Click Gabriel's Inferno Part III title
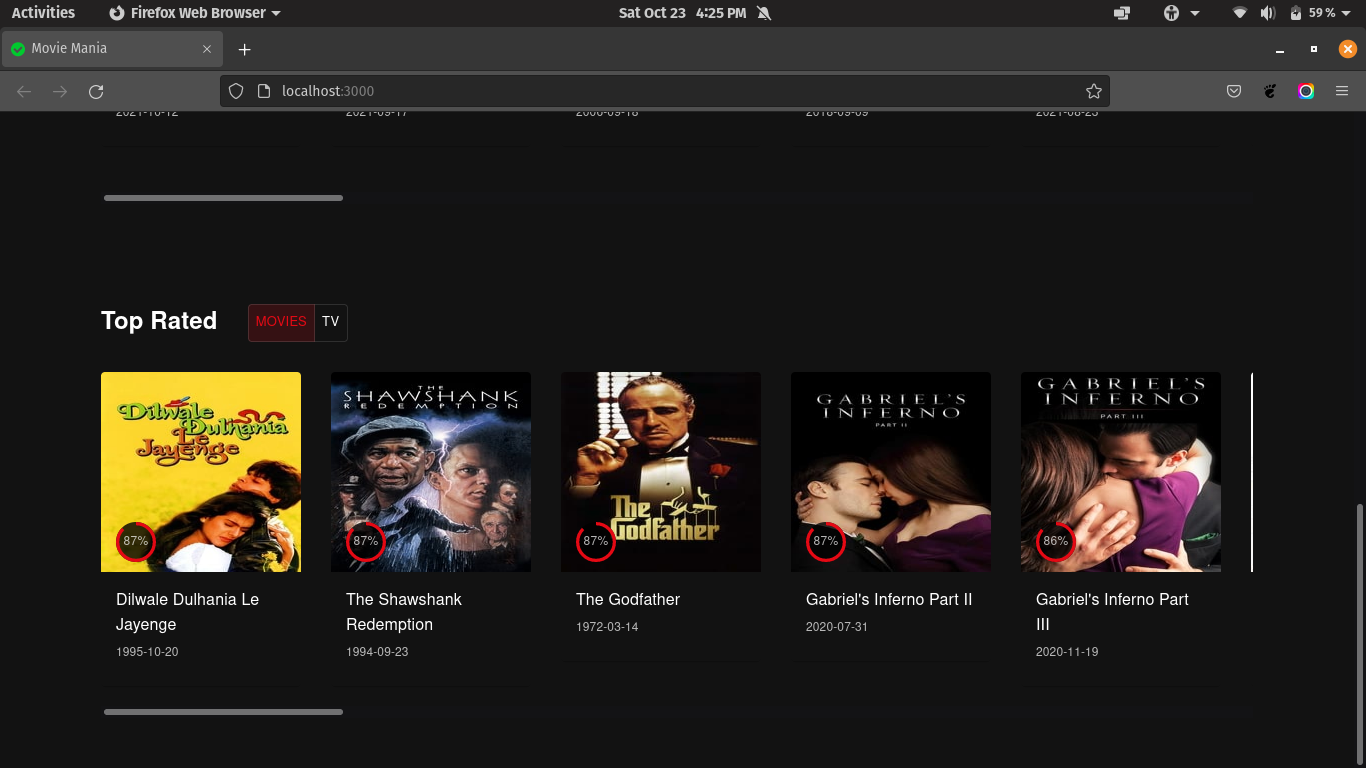The image size is (1366, 768). 1112,612
